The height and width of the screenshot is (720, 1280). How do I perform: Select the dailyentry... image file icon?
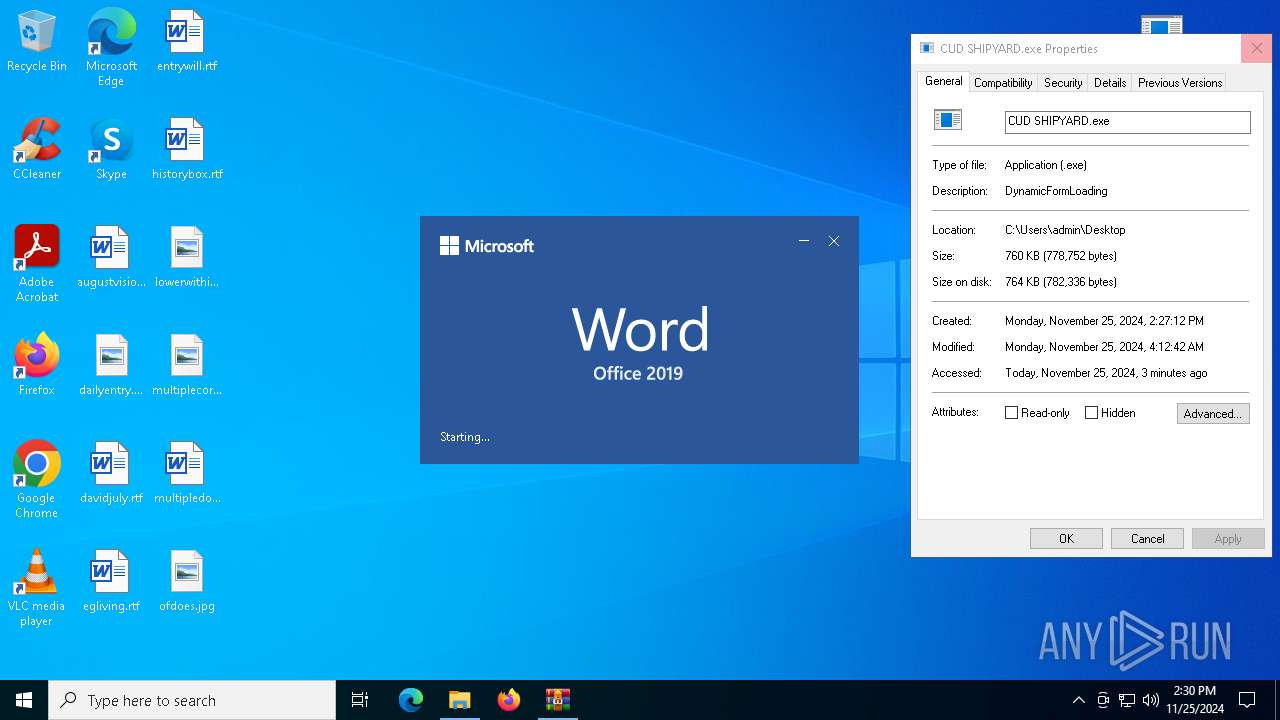point(111,366)
